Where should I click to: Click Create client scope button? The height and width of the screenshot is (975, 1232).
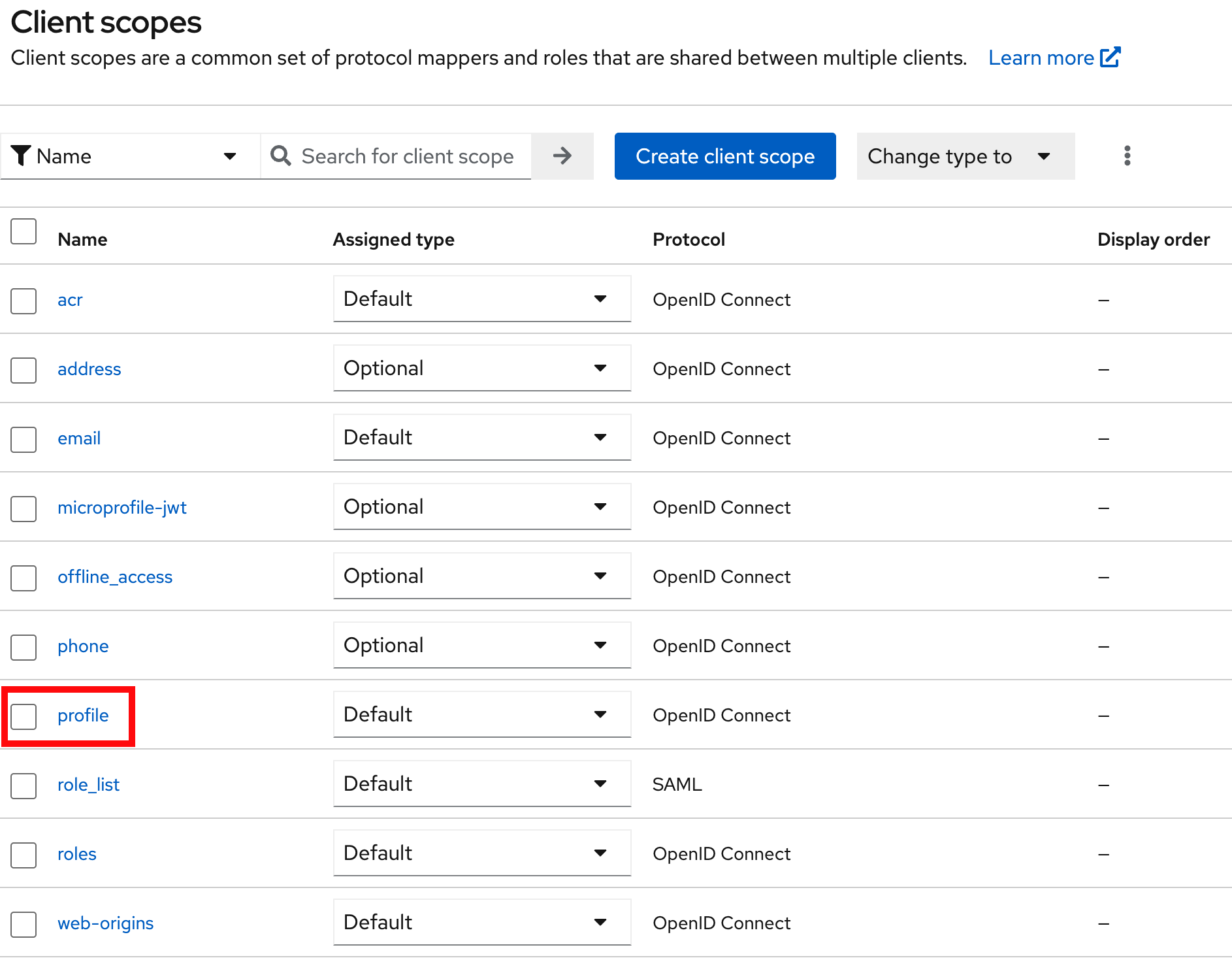pos(724,156)
